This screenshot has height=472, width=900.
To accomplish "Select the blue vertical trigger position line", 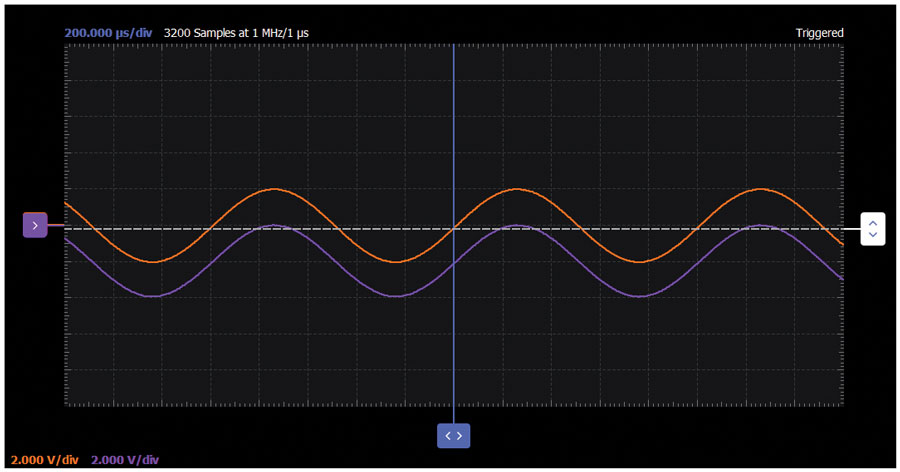I will click(453, 144).
